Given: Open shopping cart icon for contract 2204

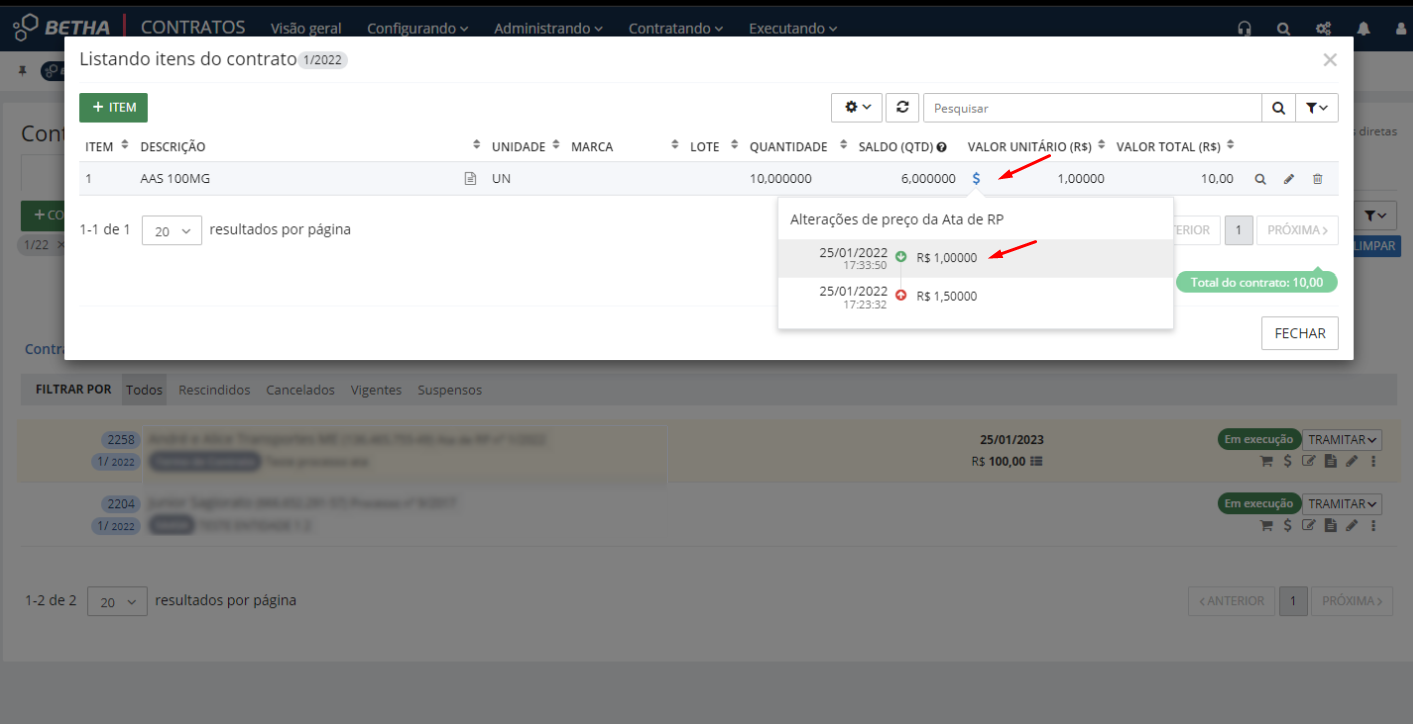Looking at the screenshot, I should pos(1266,525).
